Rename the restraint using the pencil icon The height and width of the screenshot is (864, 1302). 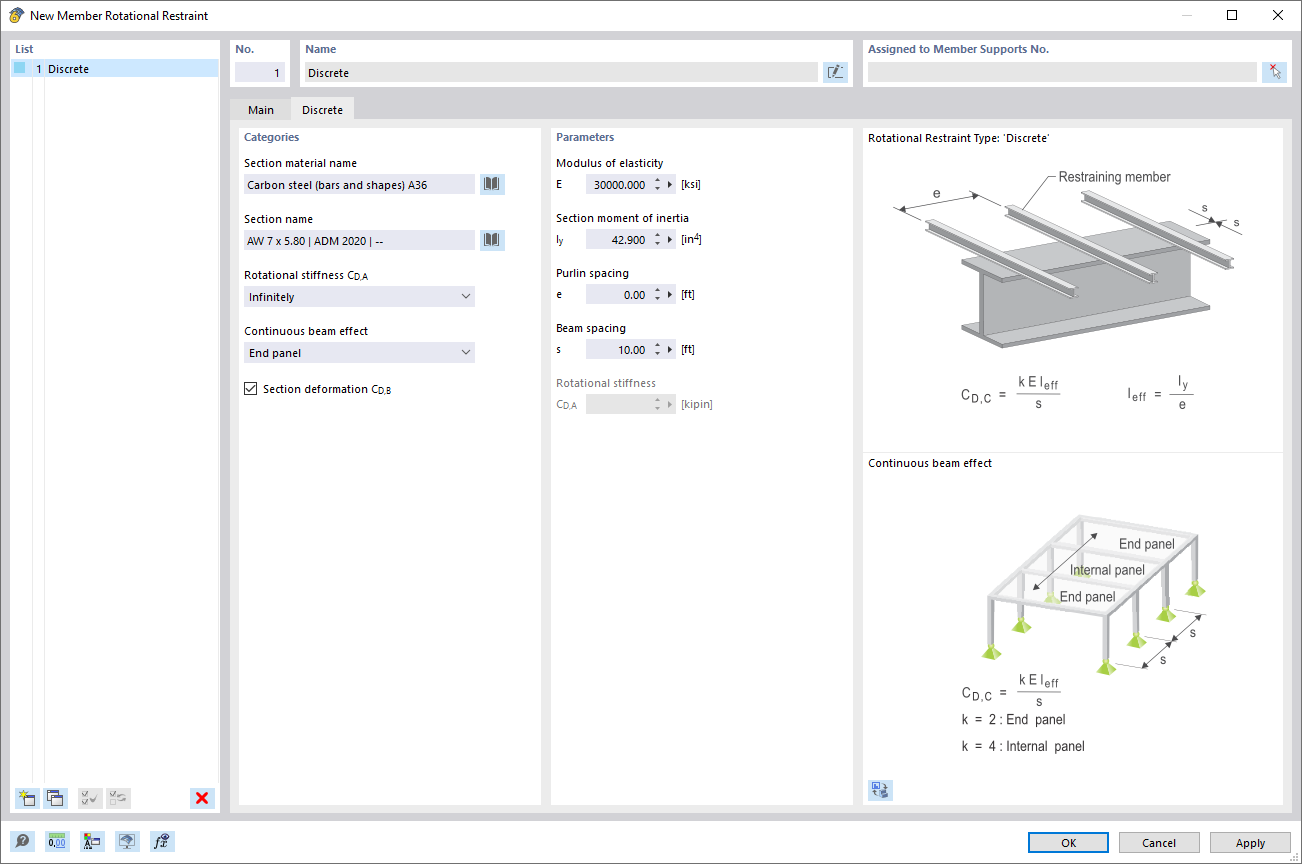[835, 71]
